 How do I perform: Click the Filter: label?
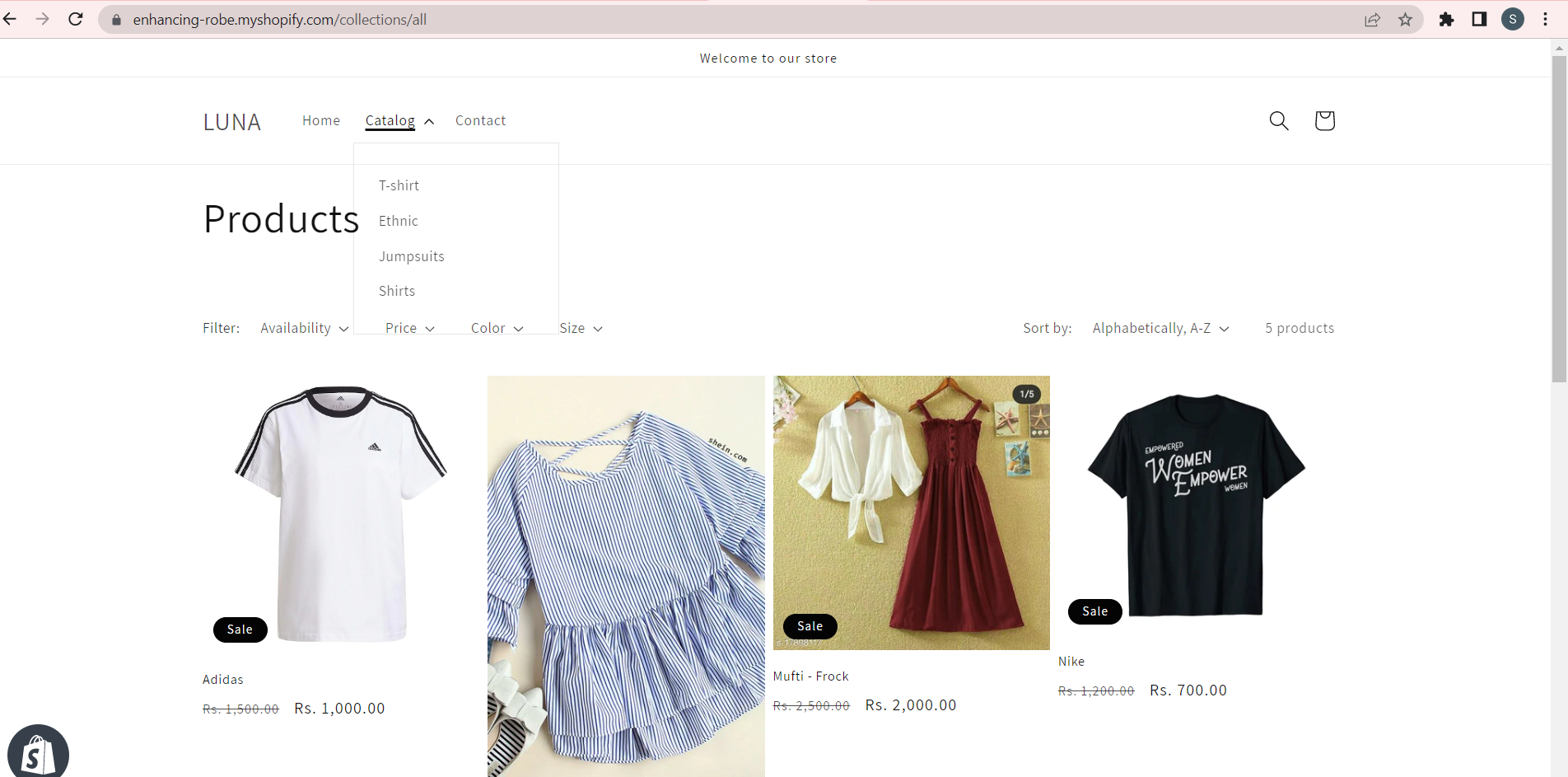point(222,328)
